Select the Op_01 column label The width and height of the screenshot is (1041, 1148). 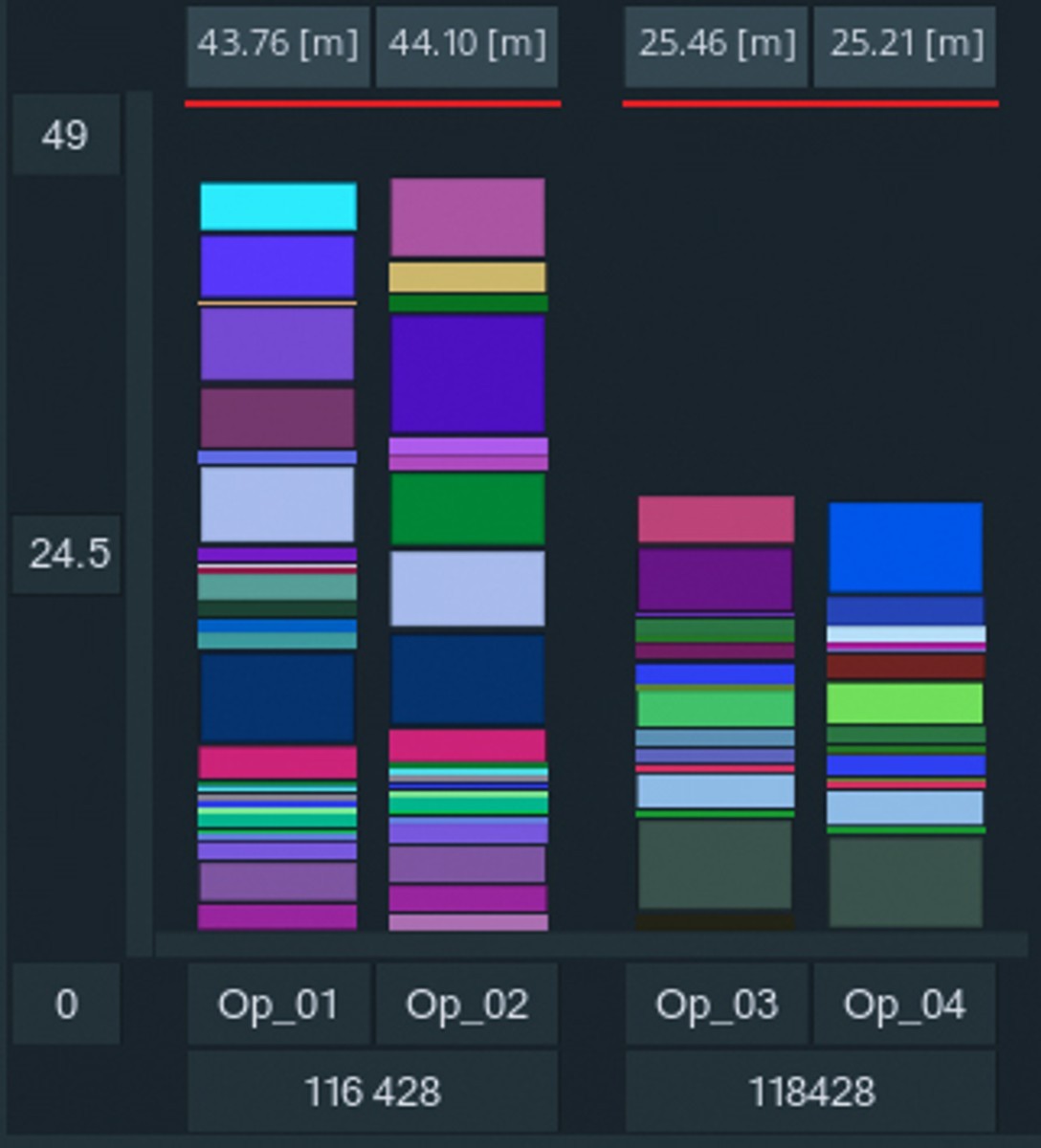click(x=277, y=1004)
